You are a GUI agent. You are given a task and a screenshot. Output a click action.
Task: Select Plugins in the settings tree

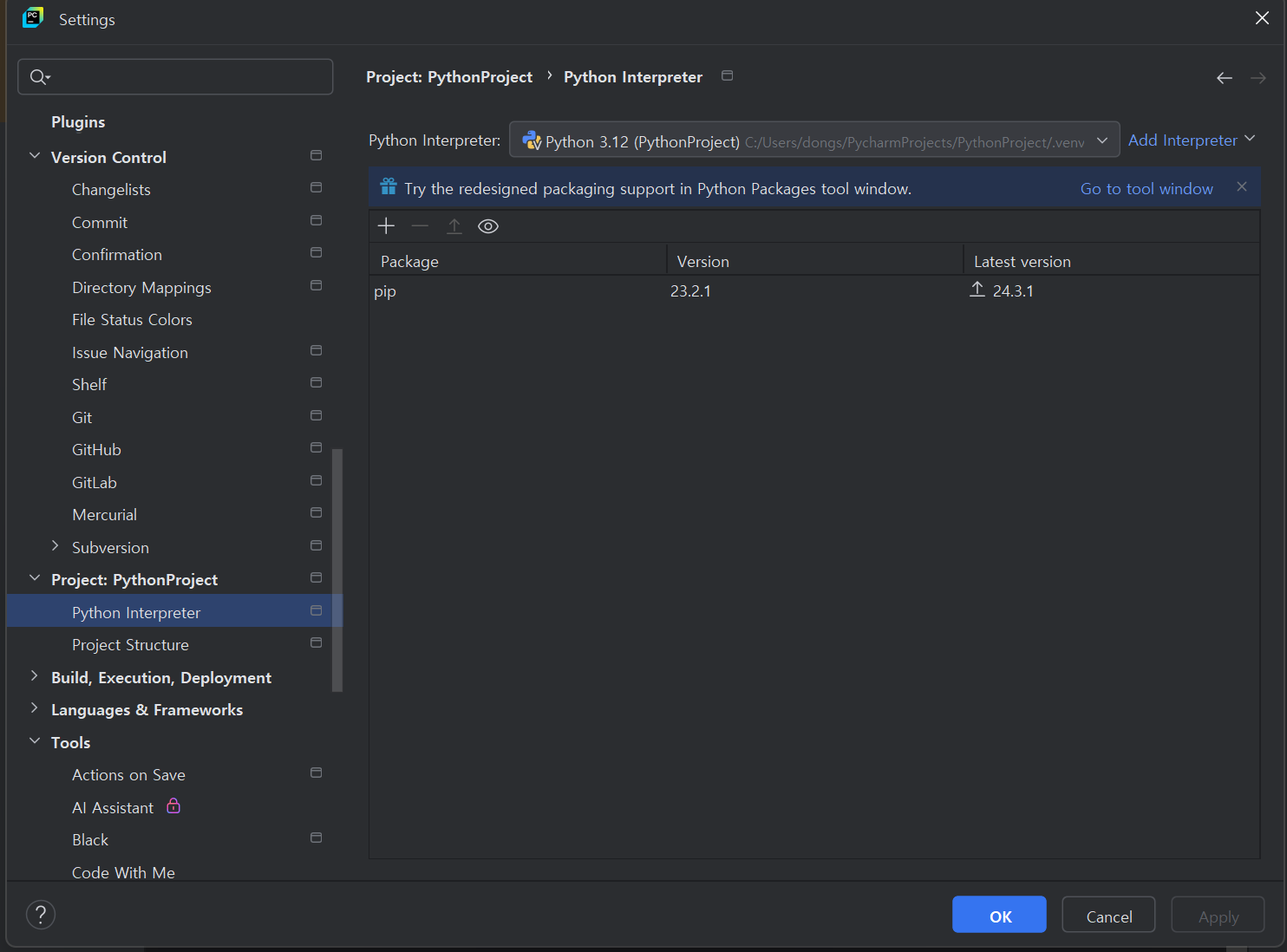coord(78,122)
